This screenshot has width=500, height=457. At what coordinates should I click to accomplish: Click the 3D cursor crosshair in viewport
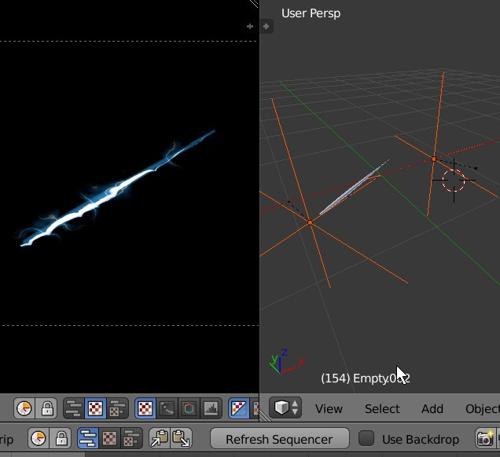pyautogui.click(x=453, y=180)
